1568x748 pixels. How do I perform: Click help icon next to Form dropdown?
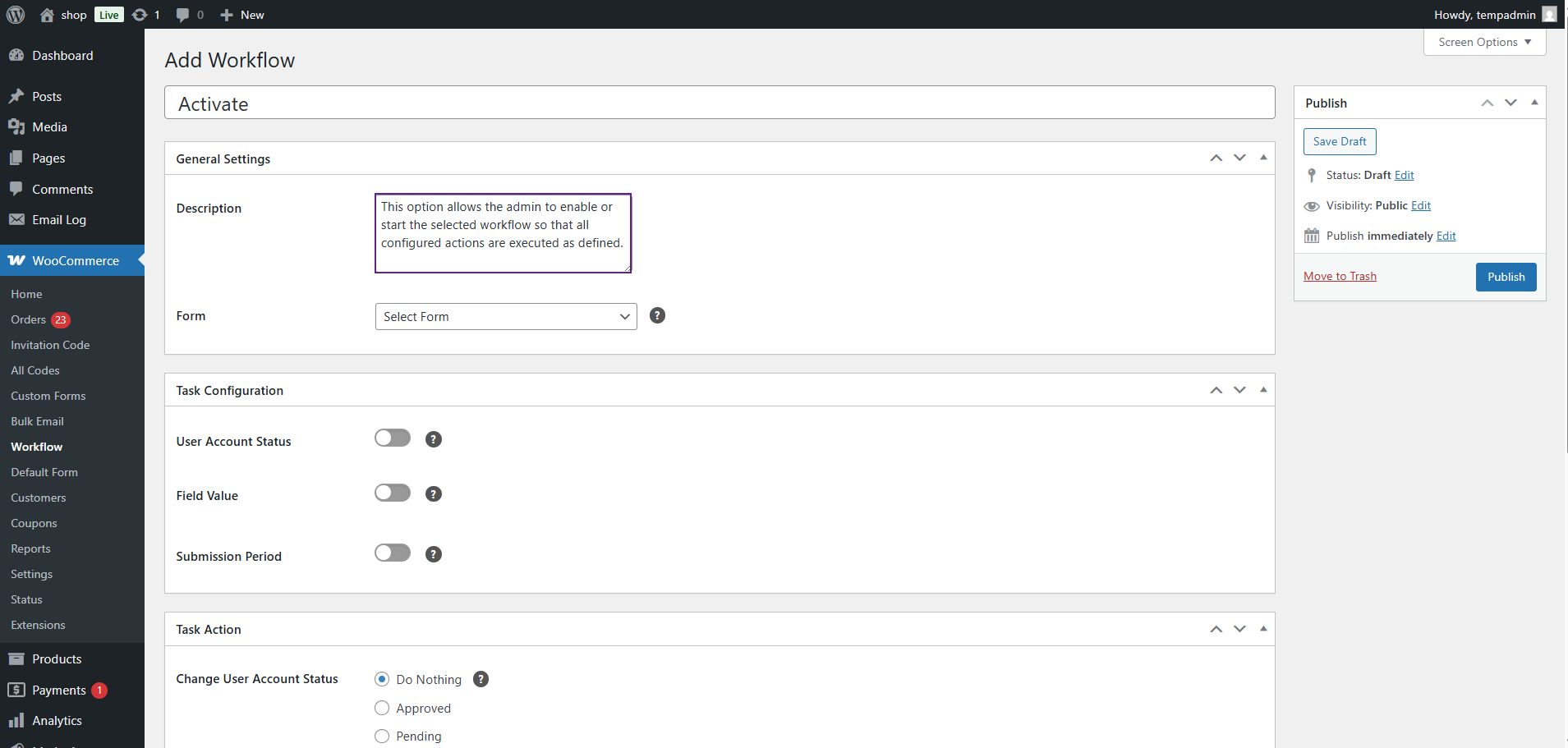657,315
